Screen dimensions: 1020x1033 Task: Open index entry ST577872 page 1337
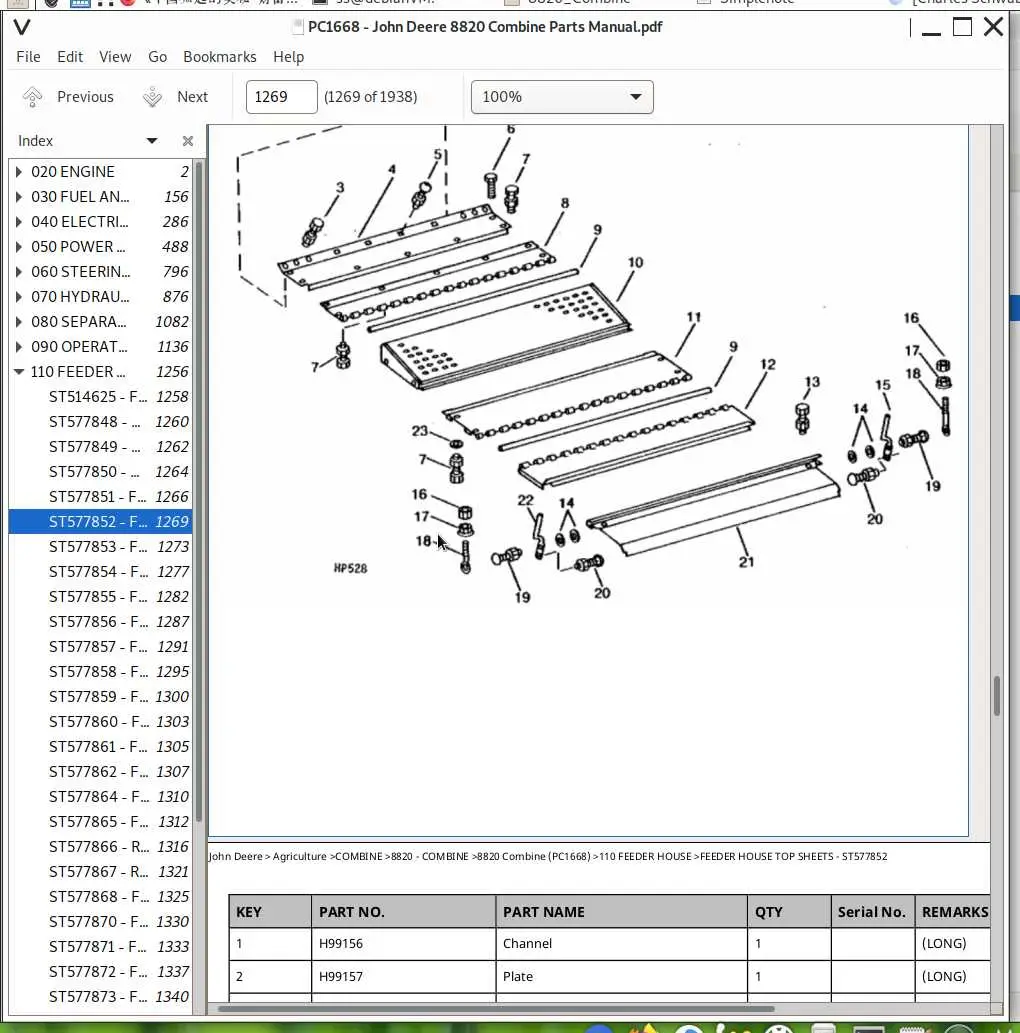pyautogui.click(x=101, y=972)
